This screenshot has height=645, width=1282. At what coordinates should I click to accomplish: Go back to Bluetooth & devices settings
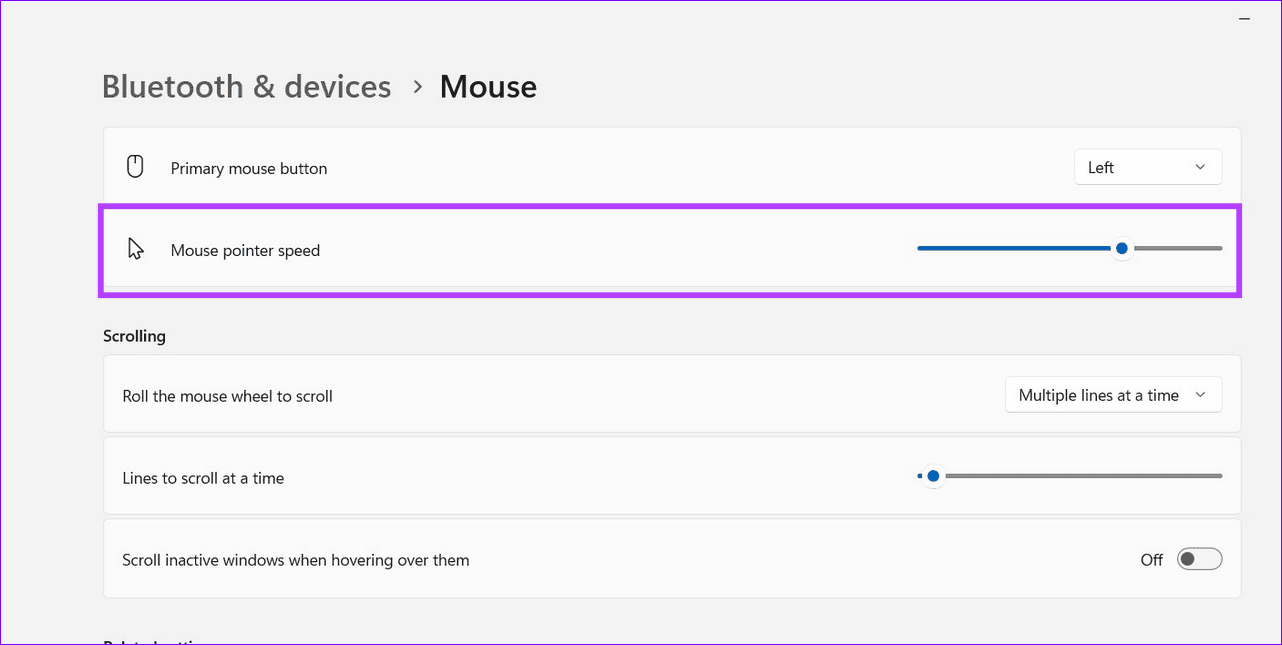click(x=245, y=87)
